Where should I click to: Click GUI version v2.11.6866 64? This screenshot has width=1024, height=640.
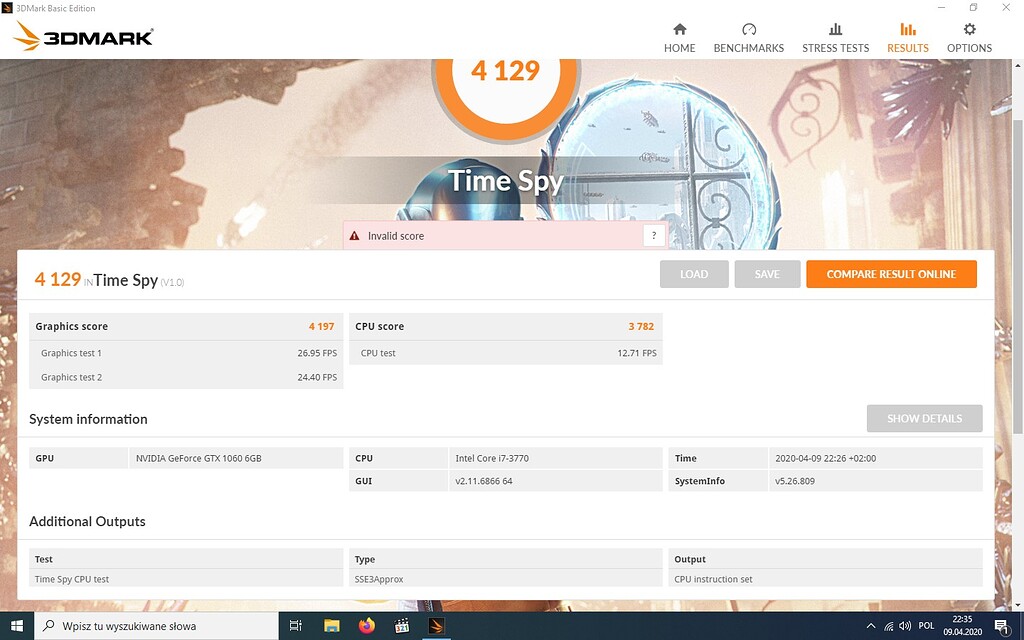484,481
